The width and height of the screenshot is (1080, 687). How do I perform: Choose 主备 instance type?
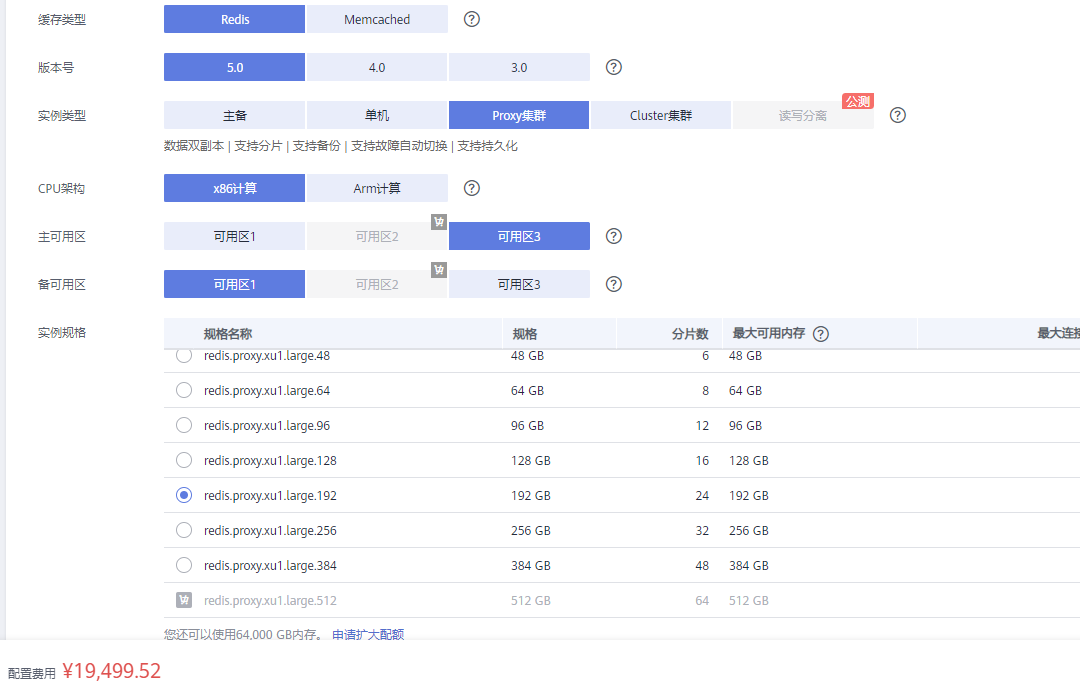[x=234, y=115]
